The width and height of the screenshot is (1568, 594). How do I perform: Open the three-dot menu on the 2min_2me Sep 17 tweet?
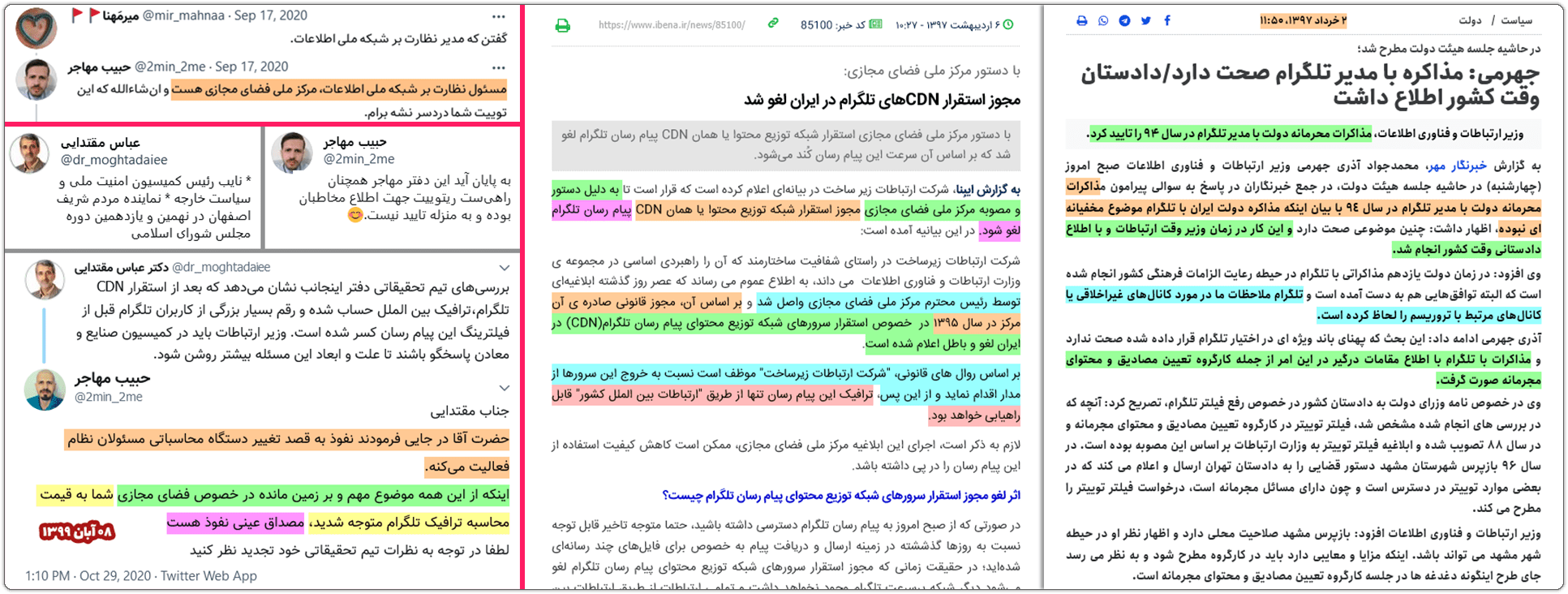coord(499,68)
